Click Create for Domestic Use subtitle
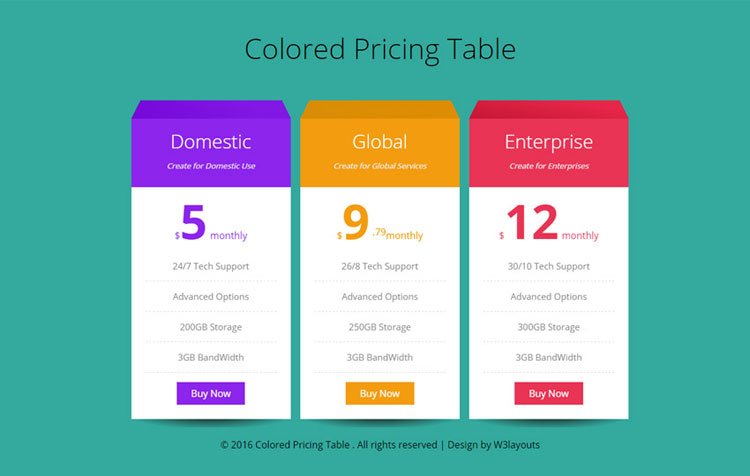This screenshot has height=476, width=750. tap(211, 166)
